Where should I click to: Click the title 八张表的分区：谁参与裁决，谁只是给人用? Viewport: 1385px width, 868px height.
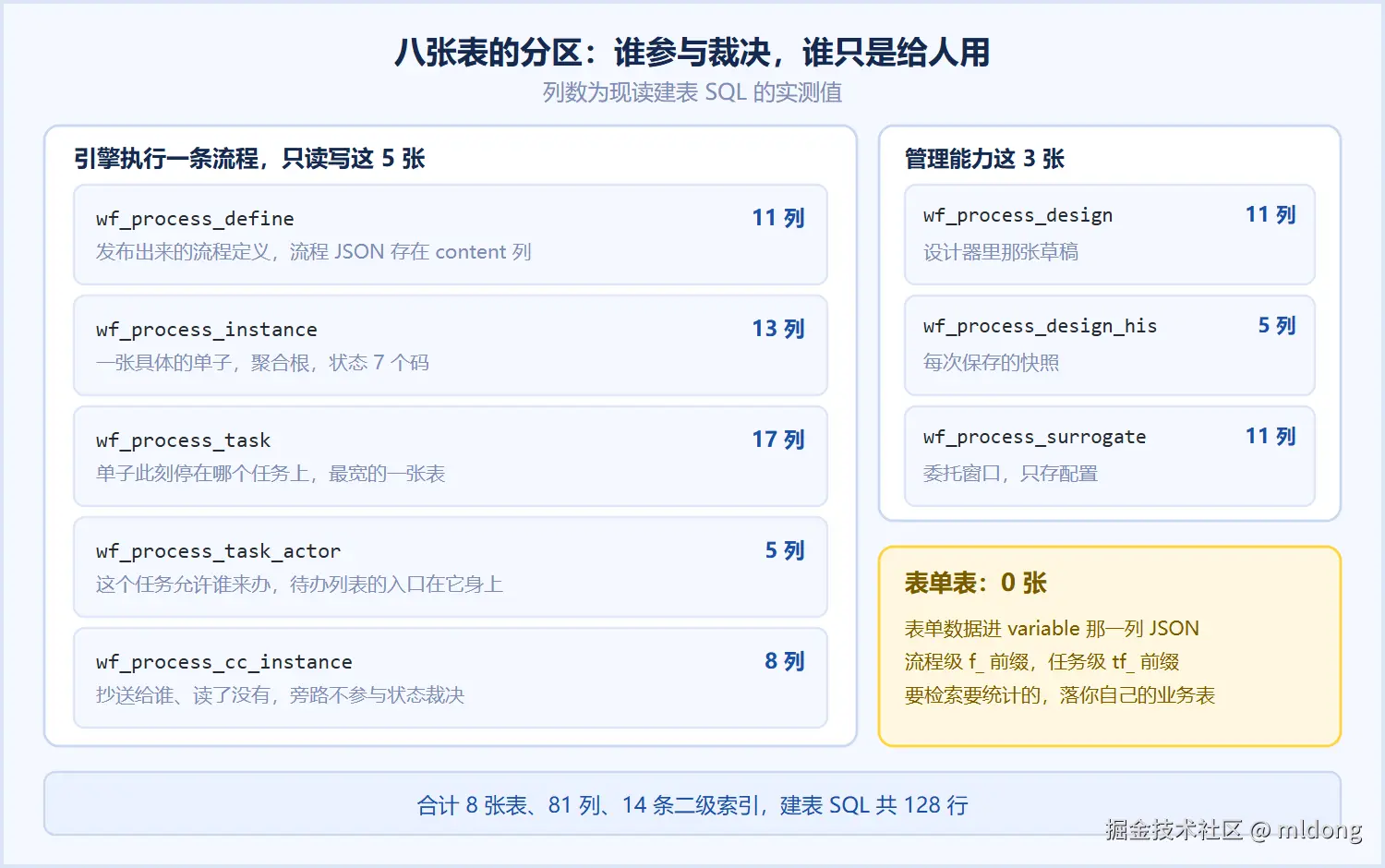tap(692, 53)
